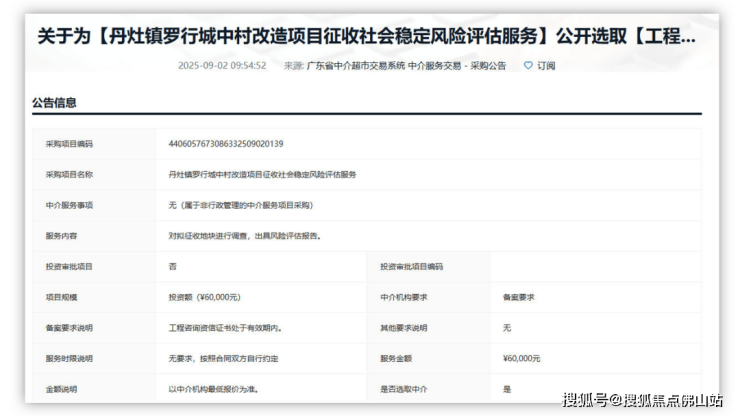Image resolution: width=740 pixels, height=416 pixels.
Task: Click the 是 value for 是否选取中介
Action: [x=507, y=390]
